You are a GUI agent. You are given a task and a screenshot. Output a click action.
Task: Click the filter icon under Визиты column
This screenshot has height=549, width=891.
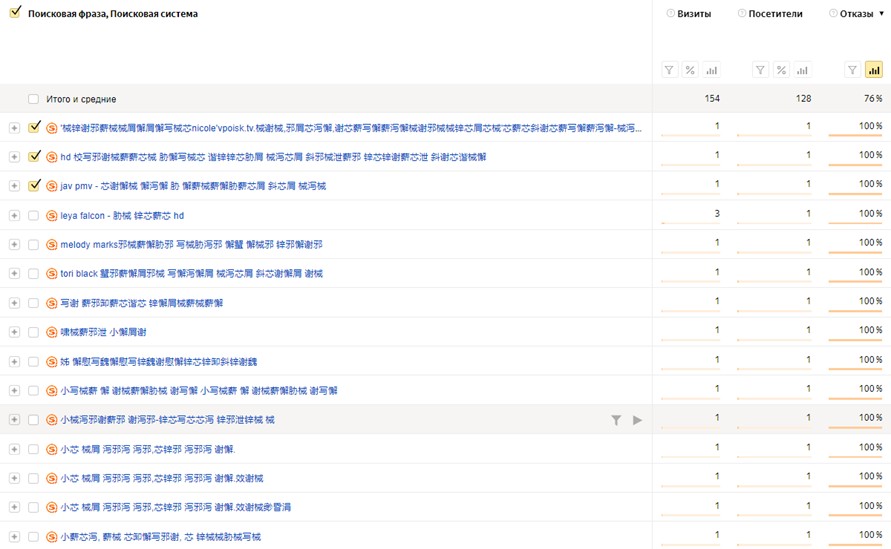click(670, 71)
